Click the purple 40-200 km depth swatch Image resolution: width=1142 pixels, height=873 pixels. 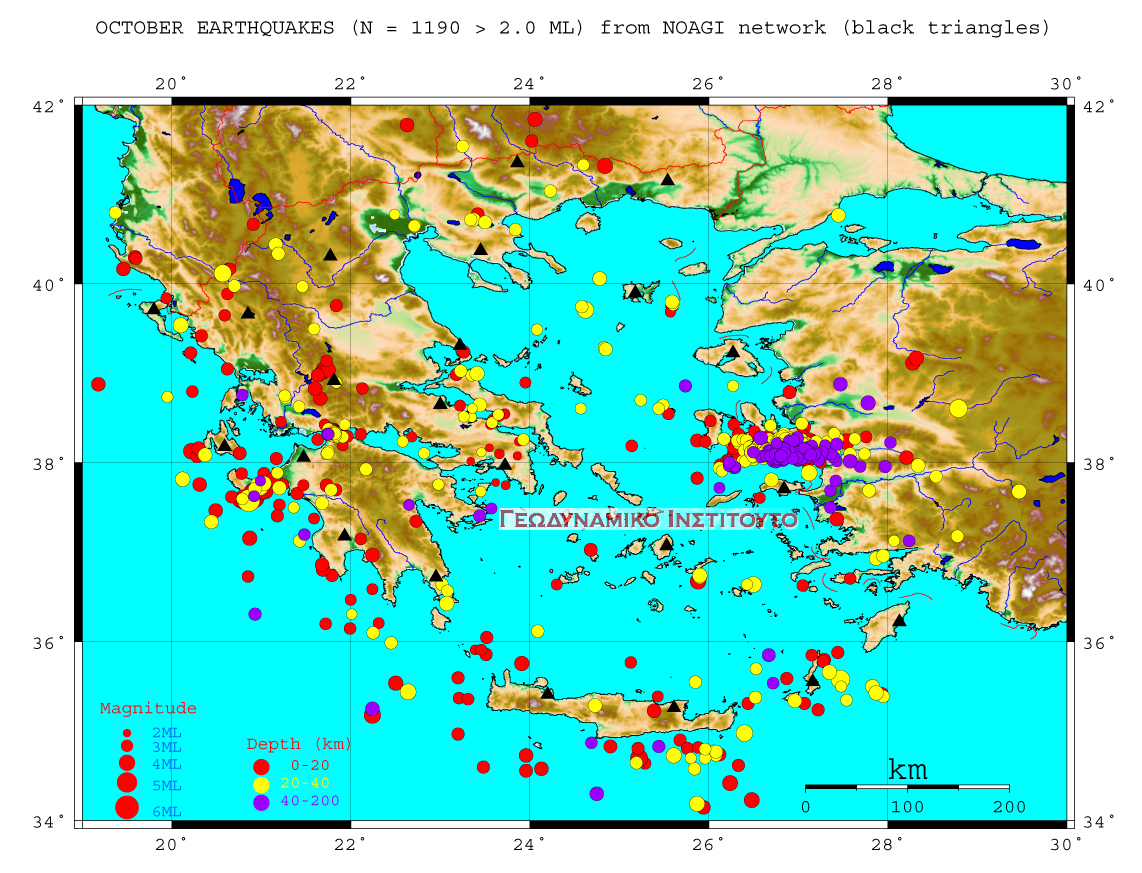261,802
